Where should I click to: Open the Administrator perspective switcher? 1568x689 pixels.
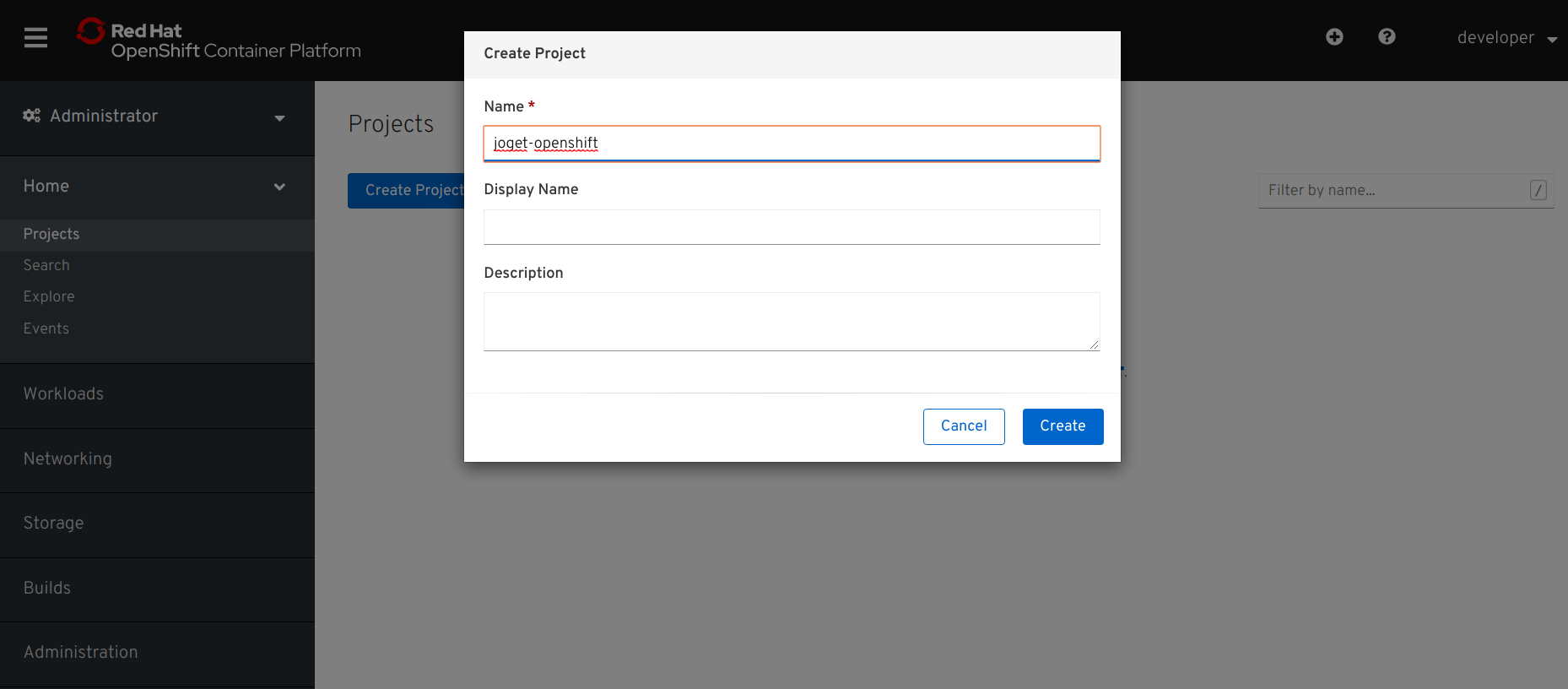coord(157,117)
